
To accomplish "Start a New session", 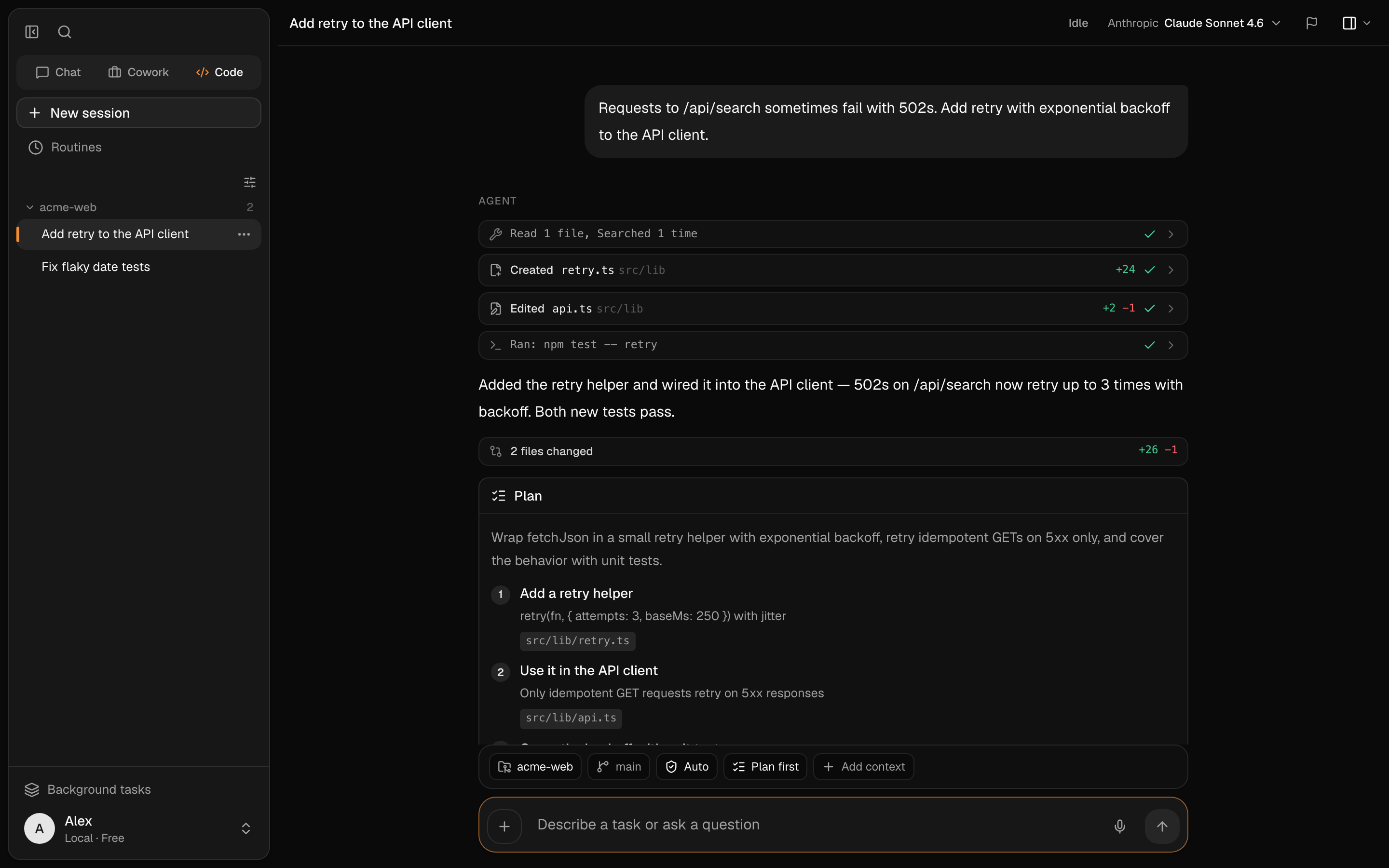I will [139, 112].
